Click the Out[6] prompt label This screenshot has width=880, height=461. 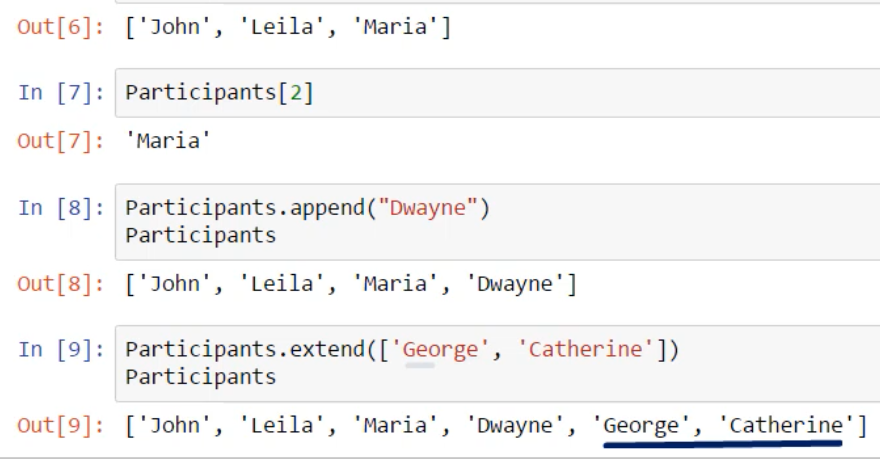(x=60, y=27)
